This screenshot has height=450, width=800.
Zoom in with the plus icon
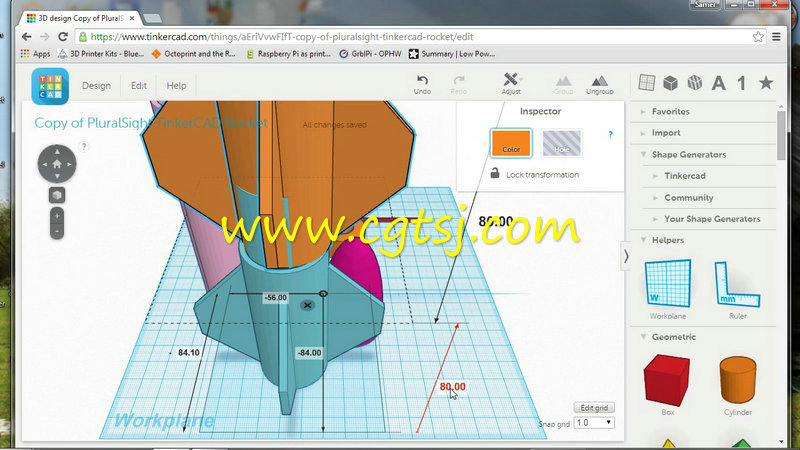click(x=57, y=216)
